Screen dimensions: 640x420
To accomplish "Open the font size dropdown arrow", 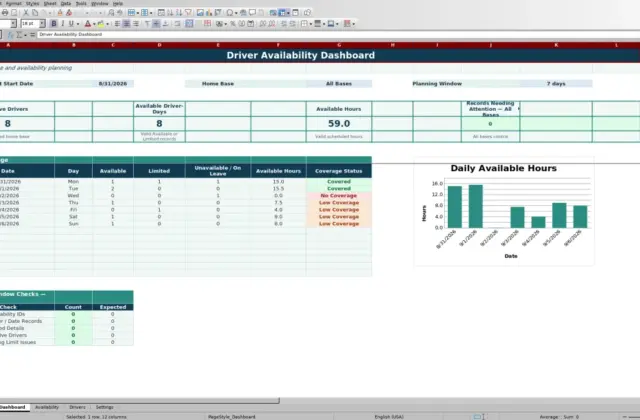I will pos(42,24).
